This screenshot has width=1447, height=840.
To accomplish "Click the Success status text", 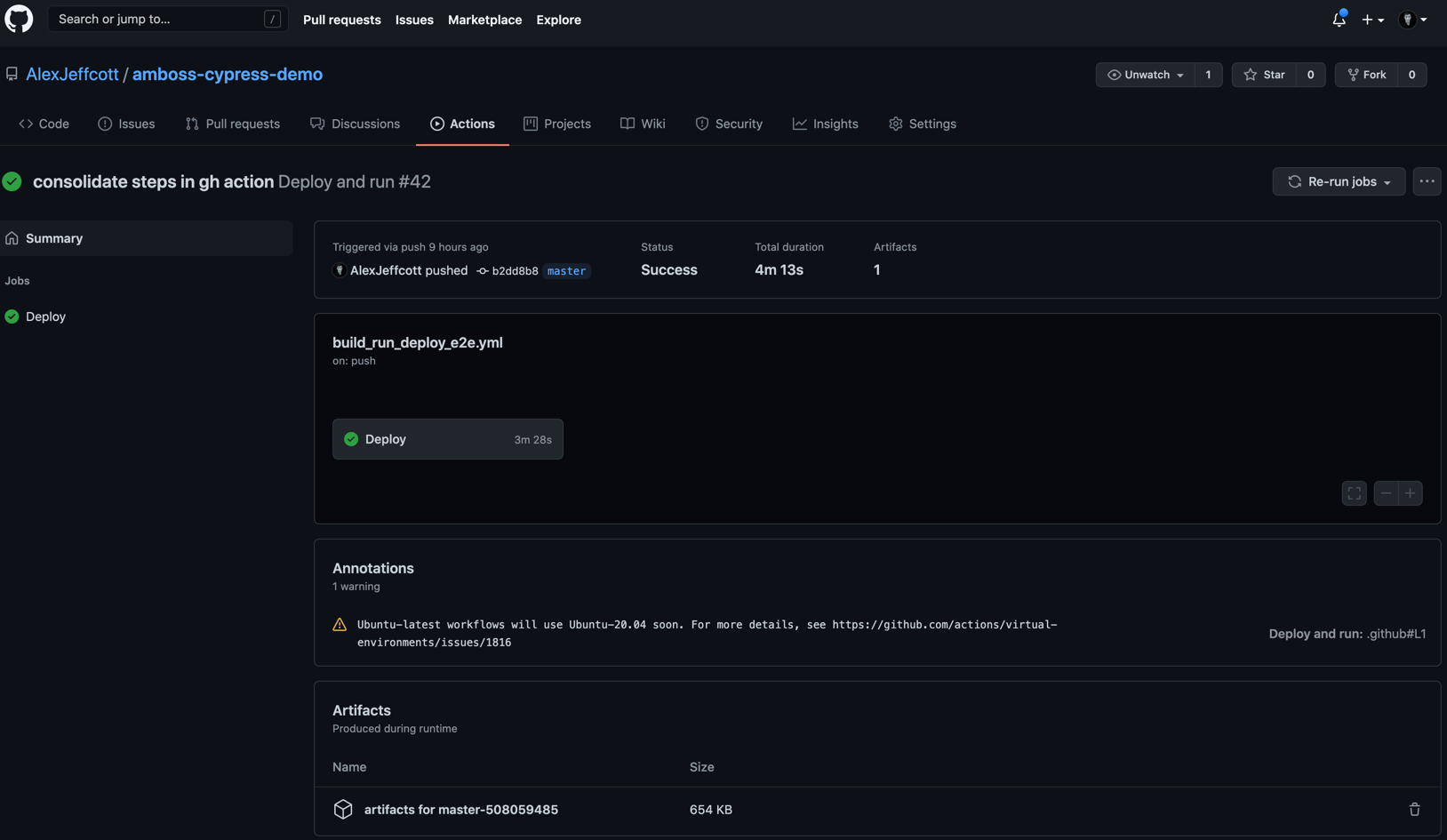I will click(669, 269).
